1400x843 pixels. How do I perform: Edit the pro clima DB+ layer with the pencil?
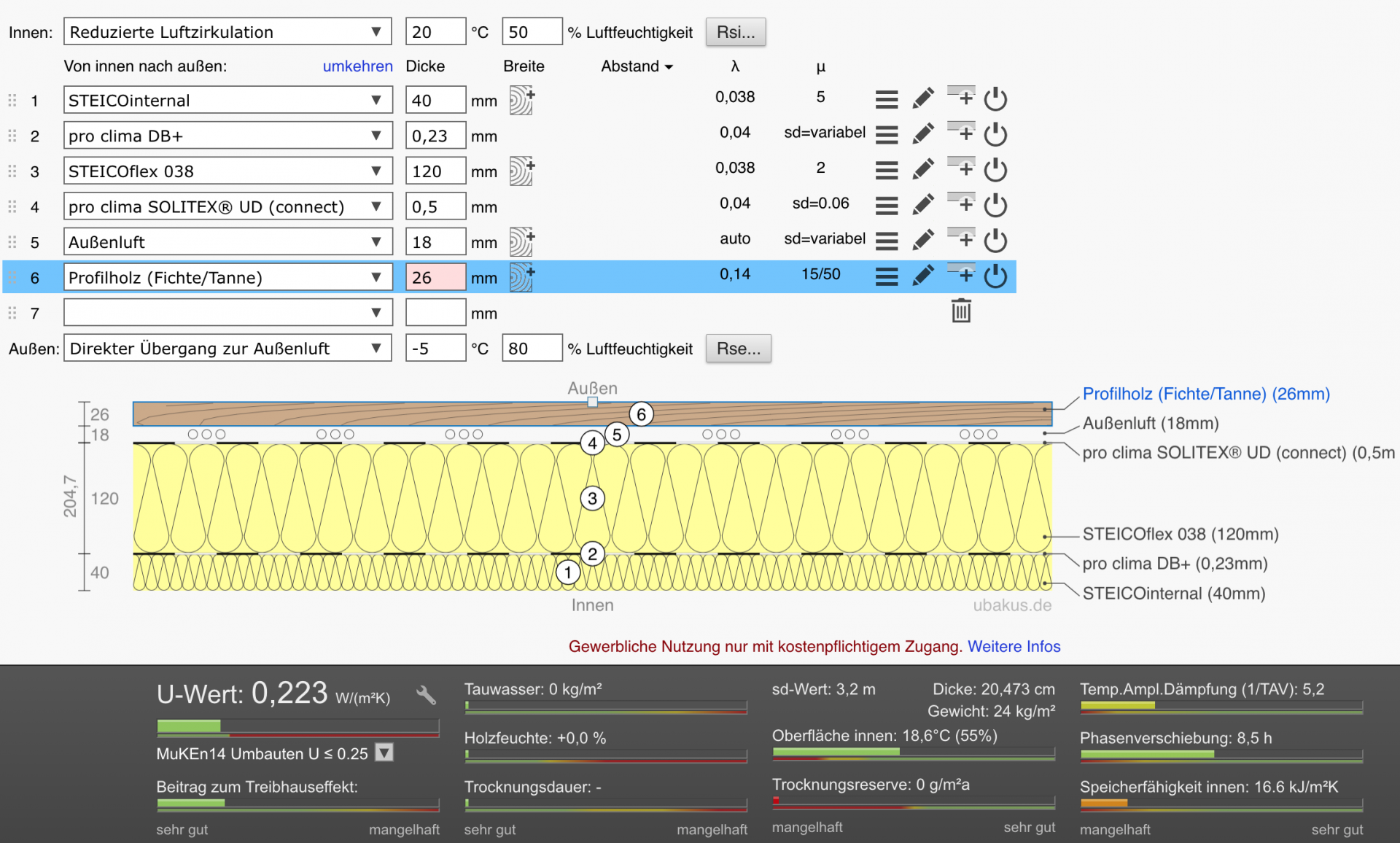pyautogui.click(x=923, y=133)
